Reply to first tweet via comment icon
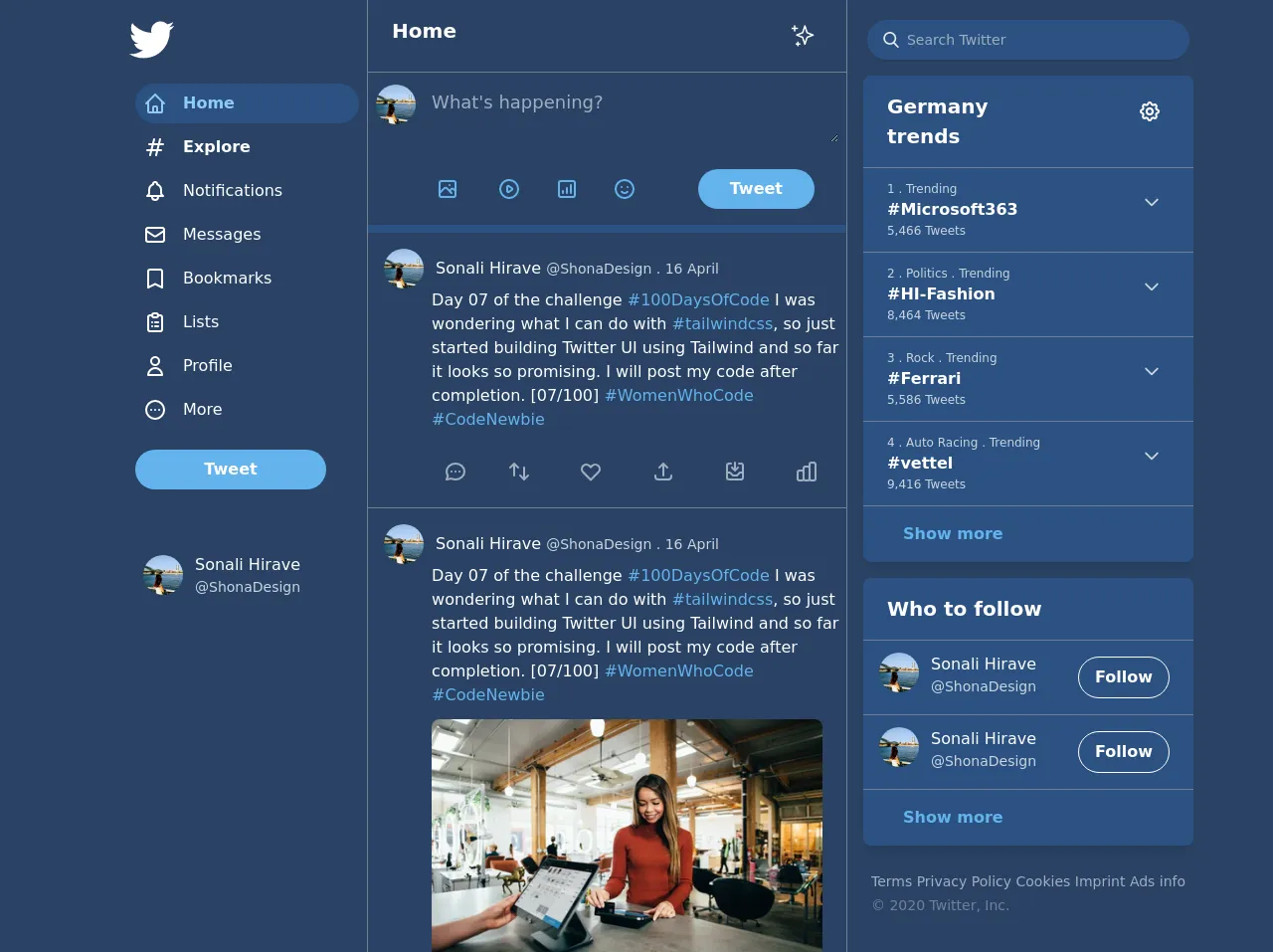The width and height of the screenshot is (1273, 952). click(455, 472)
